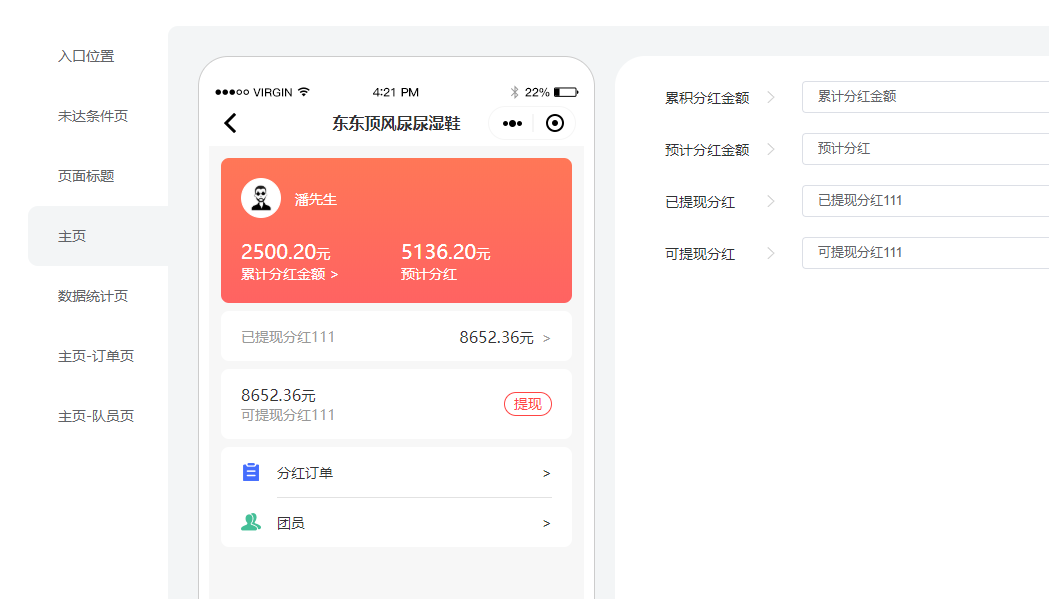Screen dimensions: 1049x599
Task: Expand the 团员 row arrow
Action: [547, 523]
